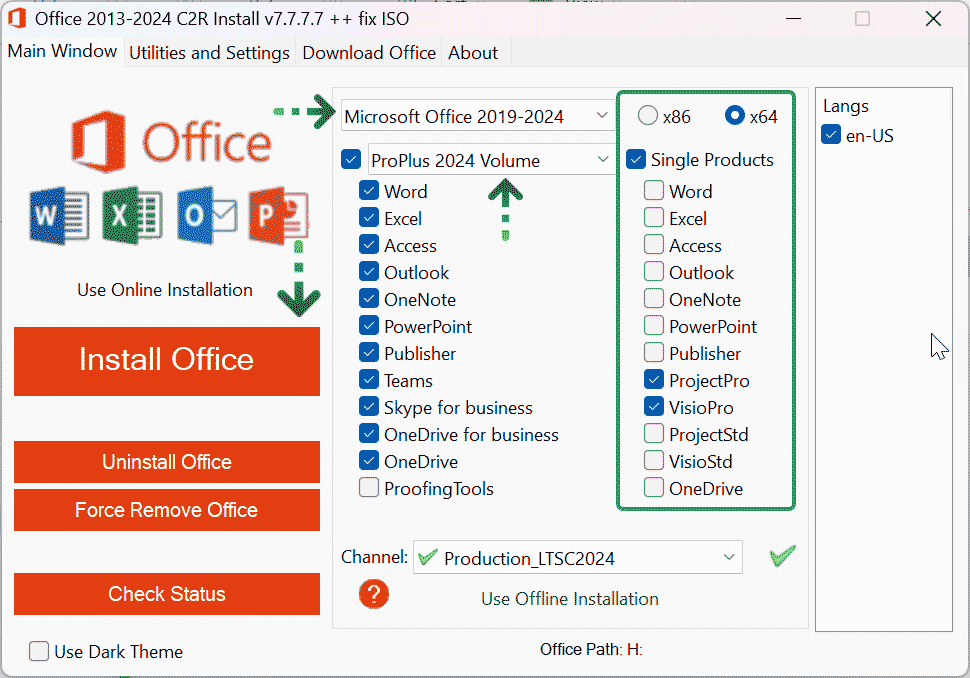The width and height of the screenshot is (970, 678).
Task: Enable the Use Dark Theme checkbox
Action: pos(39,652)
